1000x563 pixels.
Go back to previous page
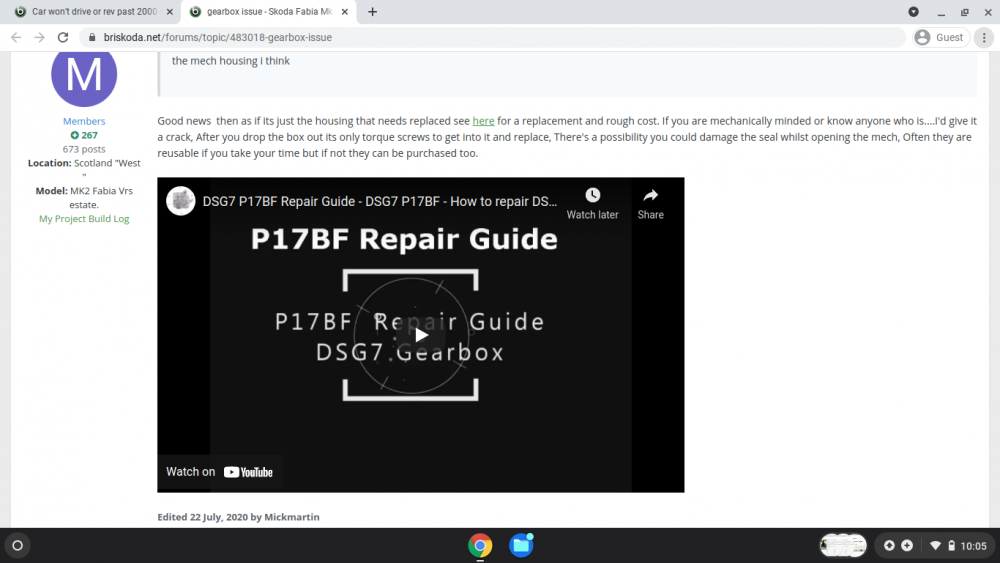[16, 38]
